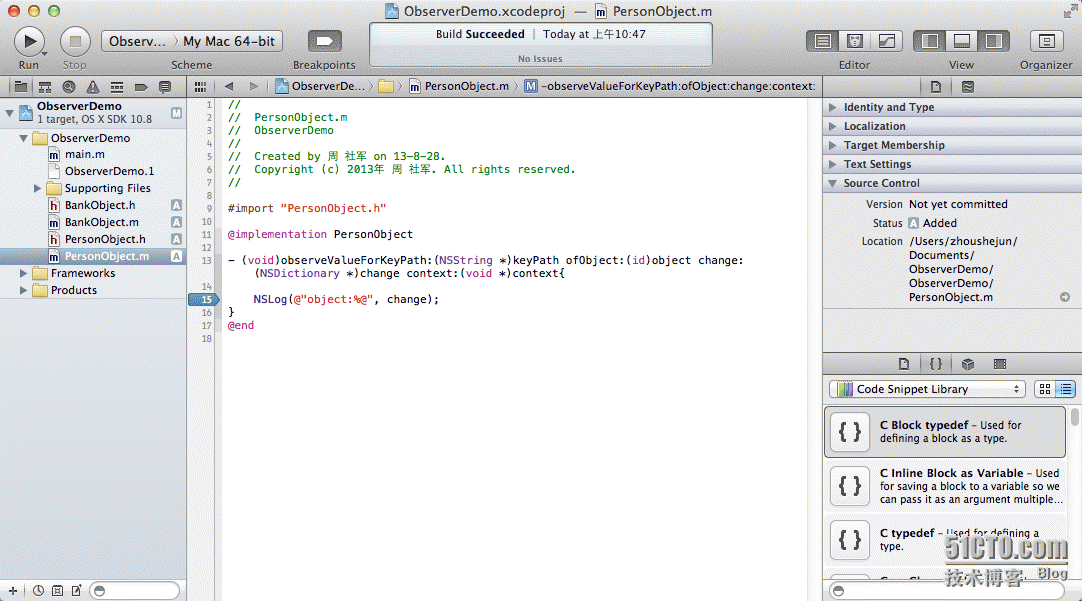Select main.m in navigator
This screenshot has height=601, width=1082.
[85, 155]
